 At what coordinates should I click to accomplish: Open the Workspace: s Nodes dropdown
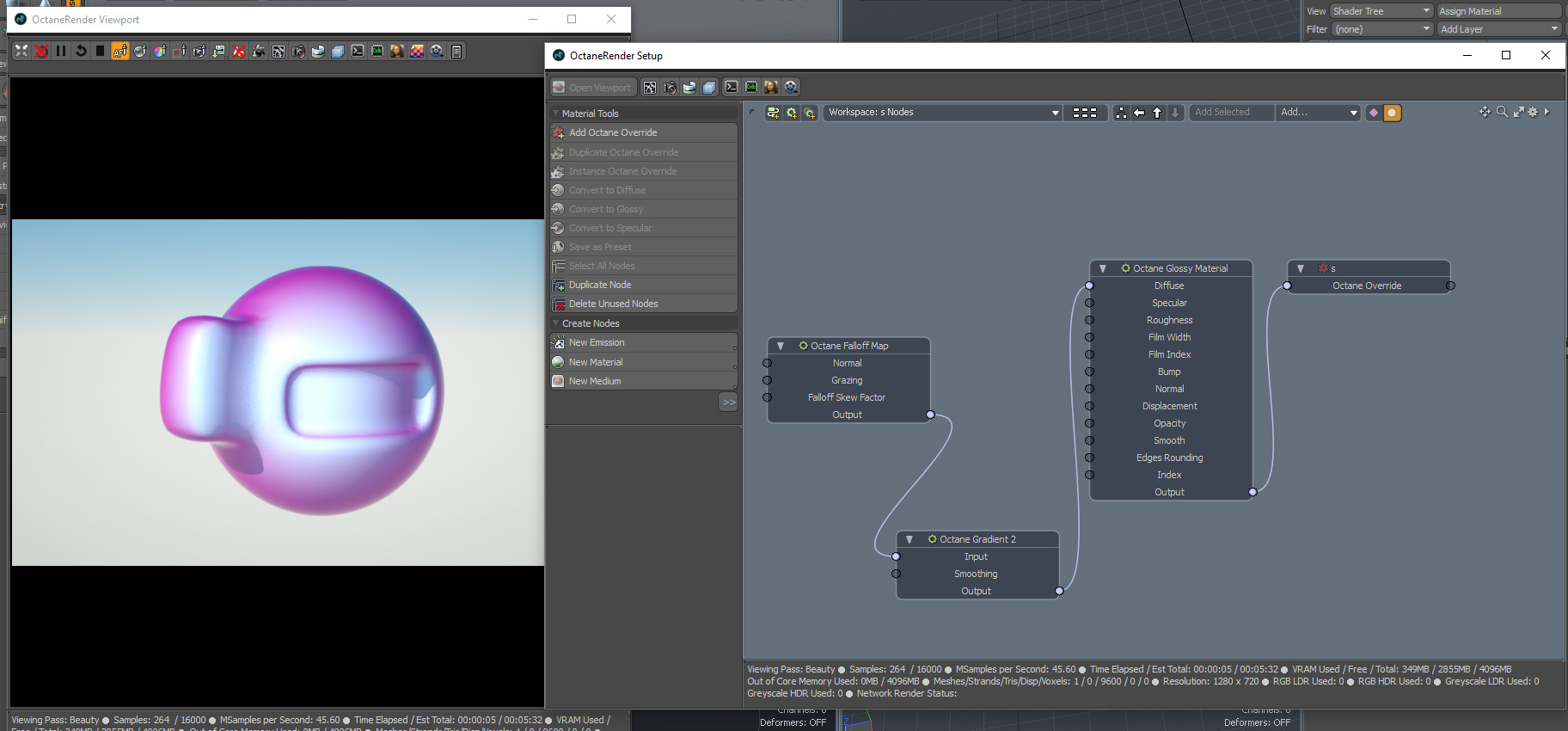pos(944,113)
